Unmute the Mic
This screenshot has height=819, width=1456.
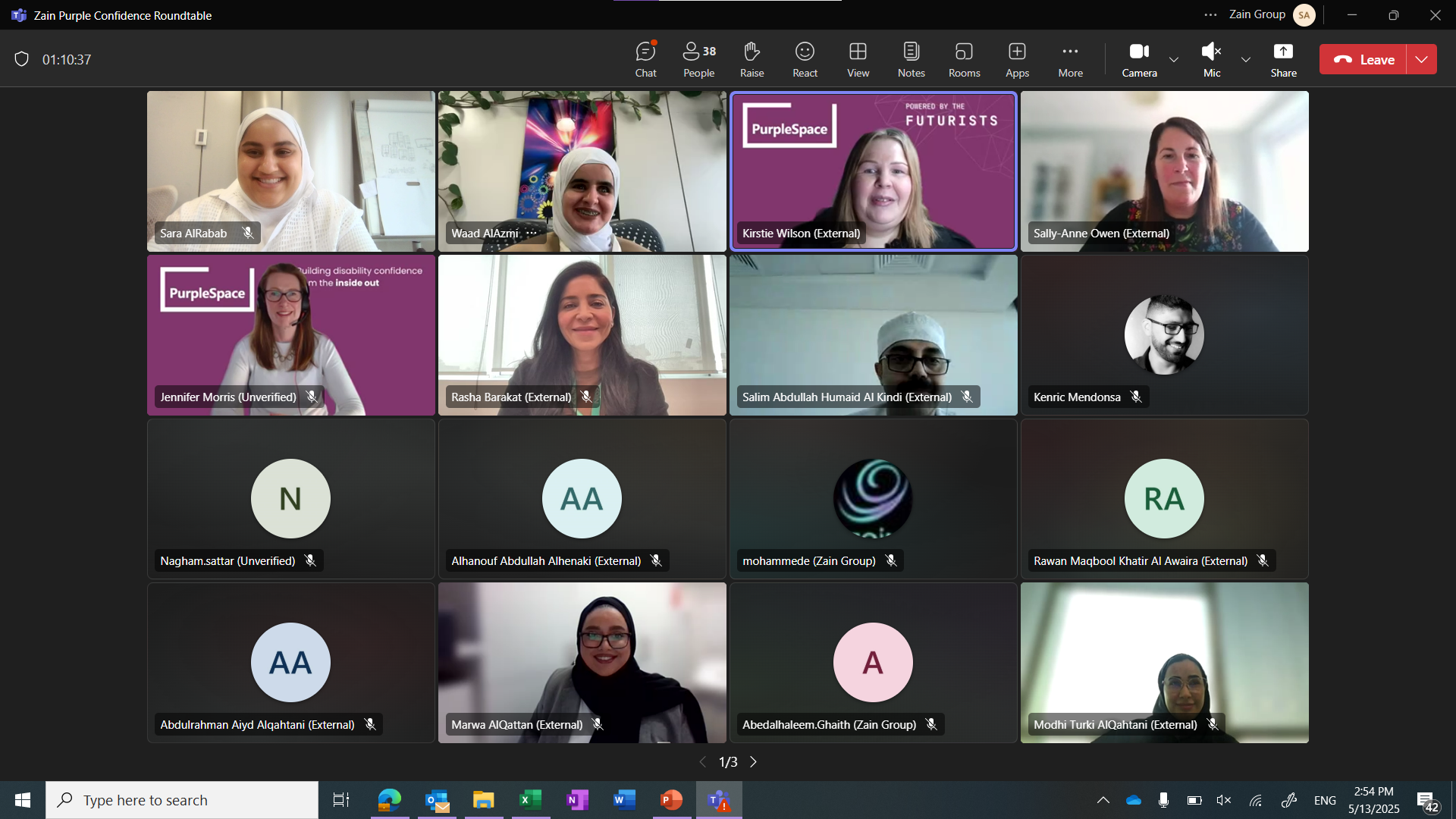pyautogui.click(x=1212, y=59)
